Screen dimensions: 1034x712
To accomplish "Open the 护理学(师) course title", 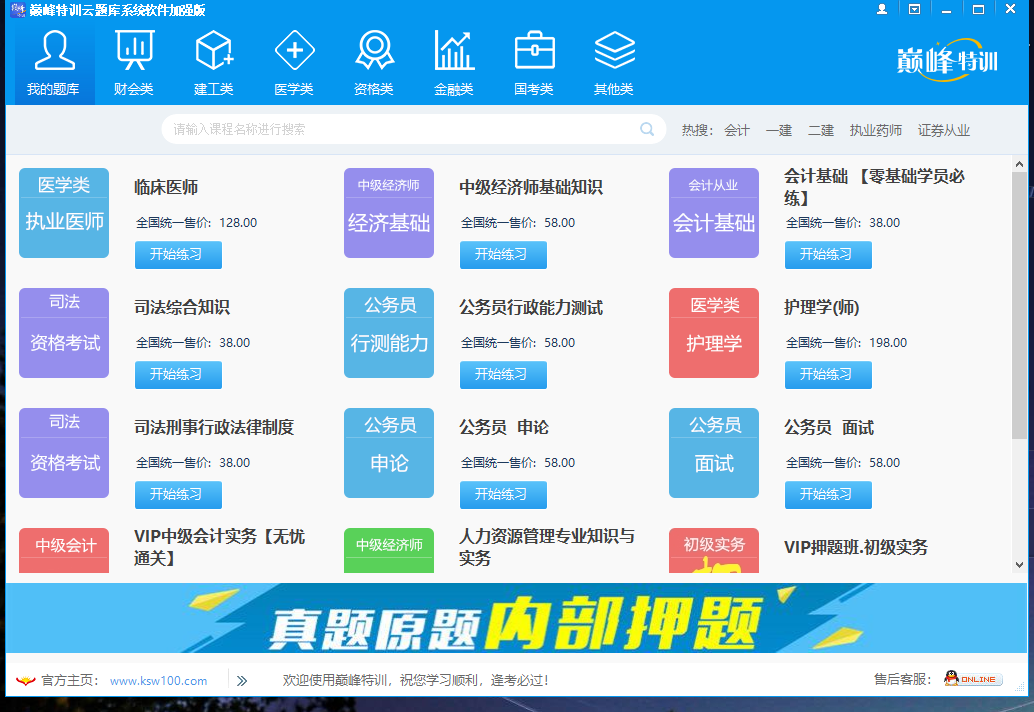I will click(822, 307).
